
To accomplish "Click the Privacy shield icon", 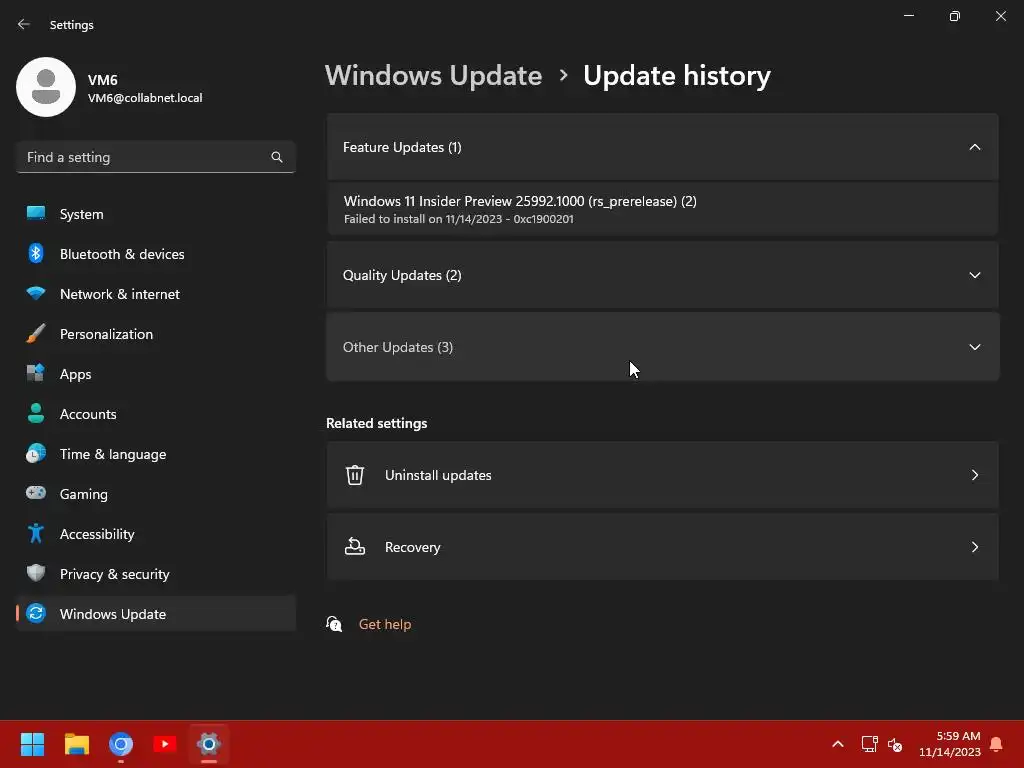I will [36, 573].
